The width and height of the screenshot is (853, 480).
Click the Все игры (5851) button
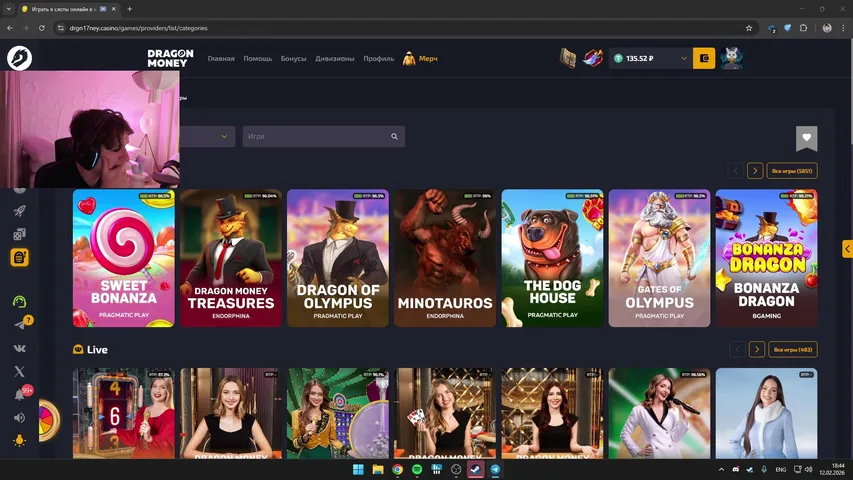click(793, 171)
